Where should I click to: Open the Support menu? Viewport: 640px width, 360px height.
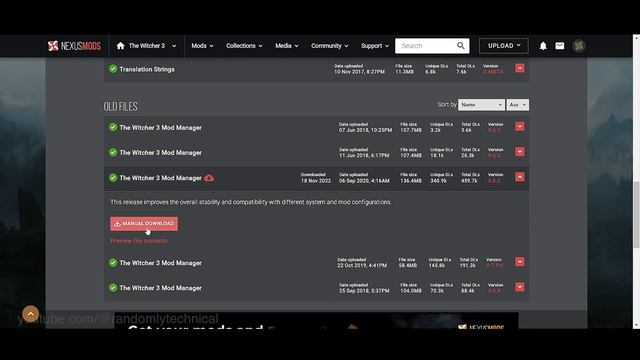tap(375, 46)
